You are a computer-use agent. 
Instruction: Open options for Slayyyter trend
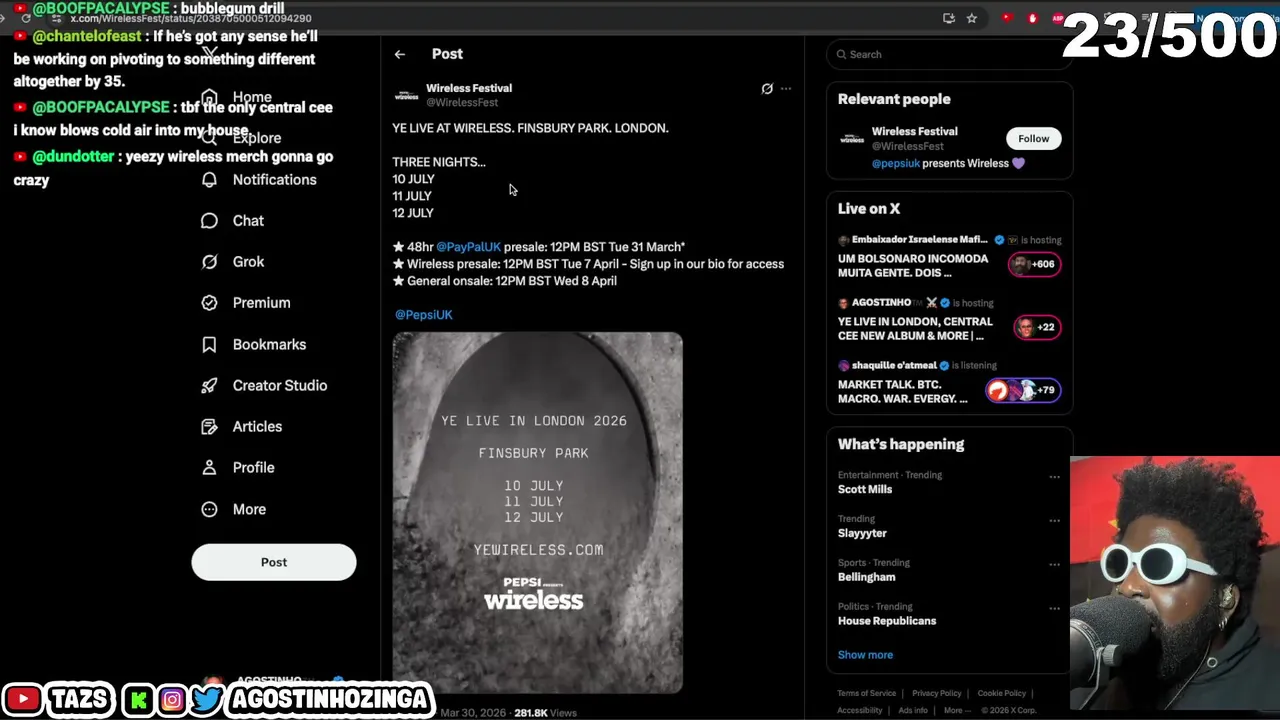point(1054,521)
